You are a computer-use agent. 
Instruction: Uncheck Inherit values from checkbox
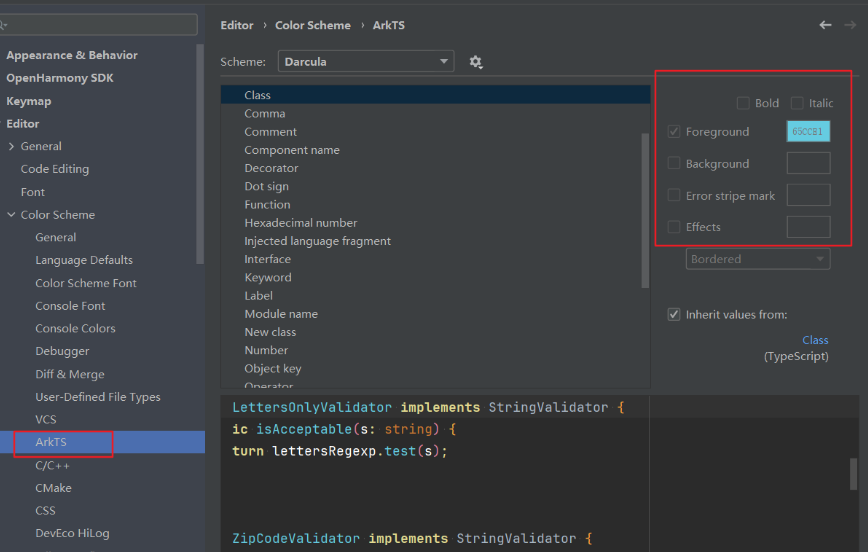tap(674, 314)
